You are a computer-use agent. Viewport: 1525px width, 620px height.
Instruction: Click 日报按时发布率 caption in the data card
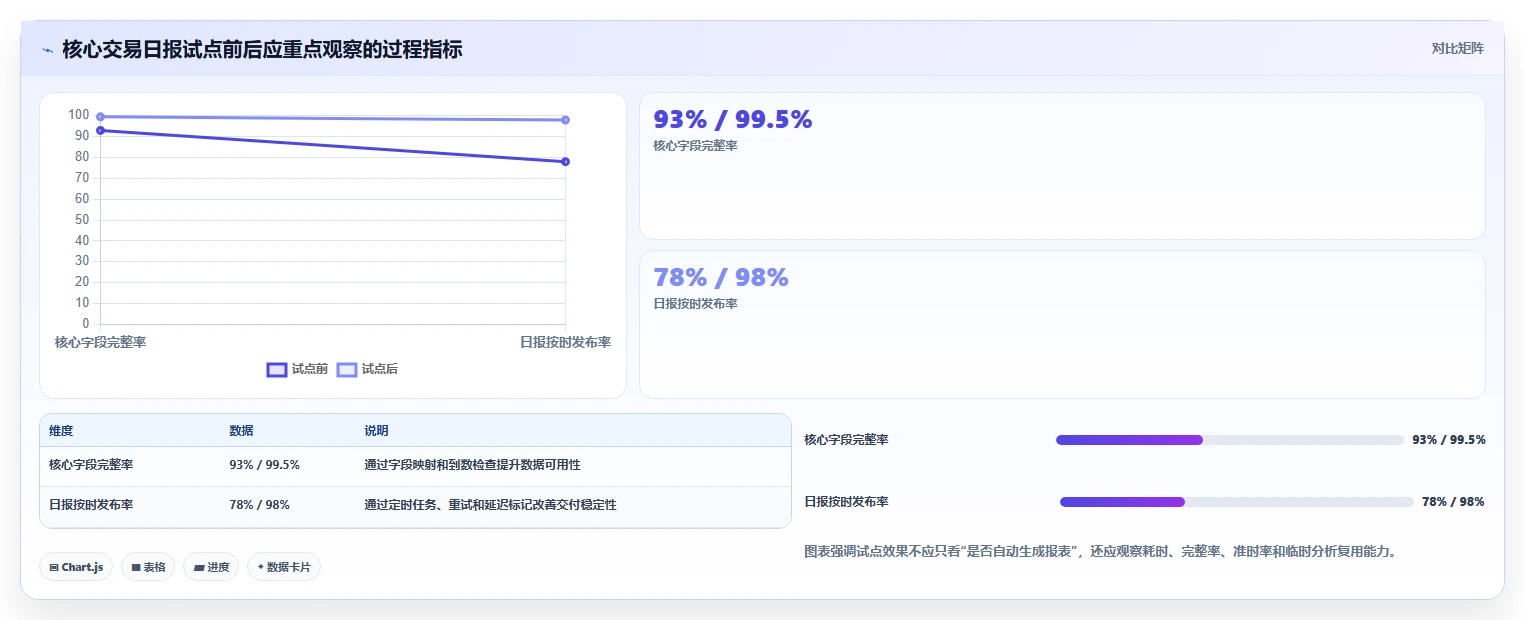tap(695, 304)
